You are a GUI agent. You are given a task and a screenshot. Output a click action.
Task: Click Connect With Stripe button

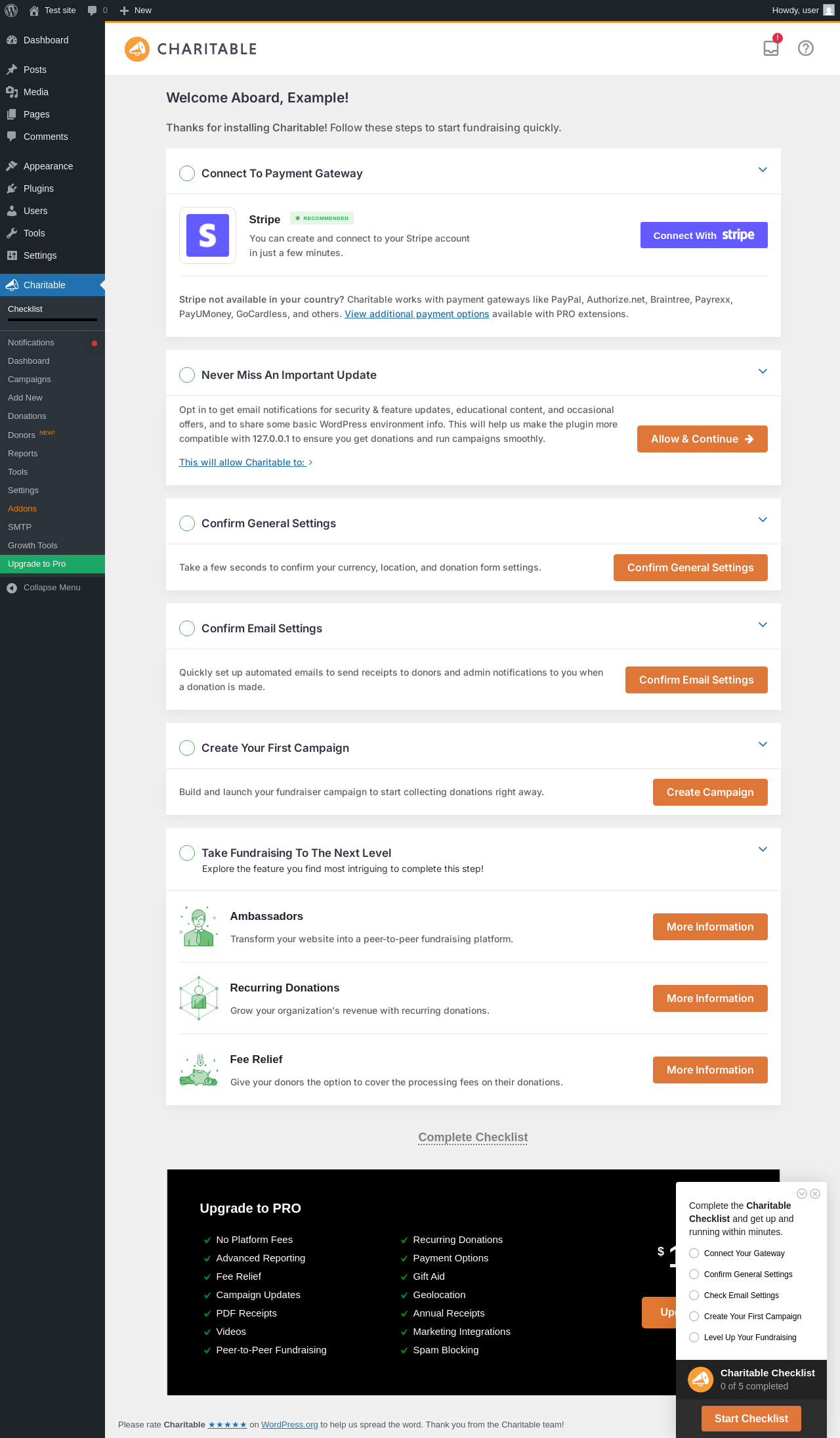[703, 235]
